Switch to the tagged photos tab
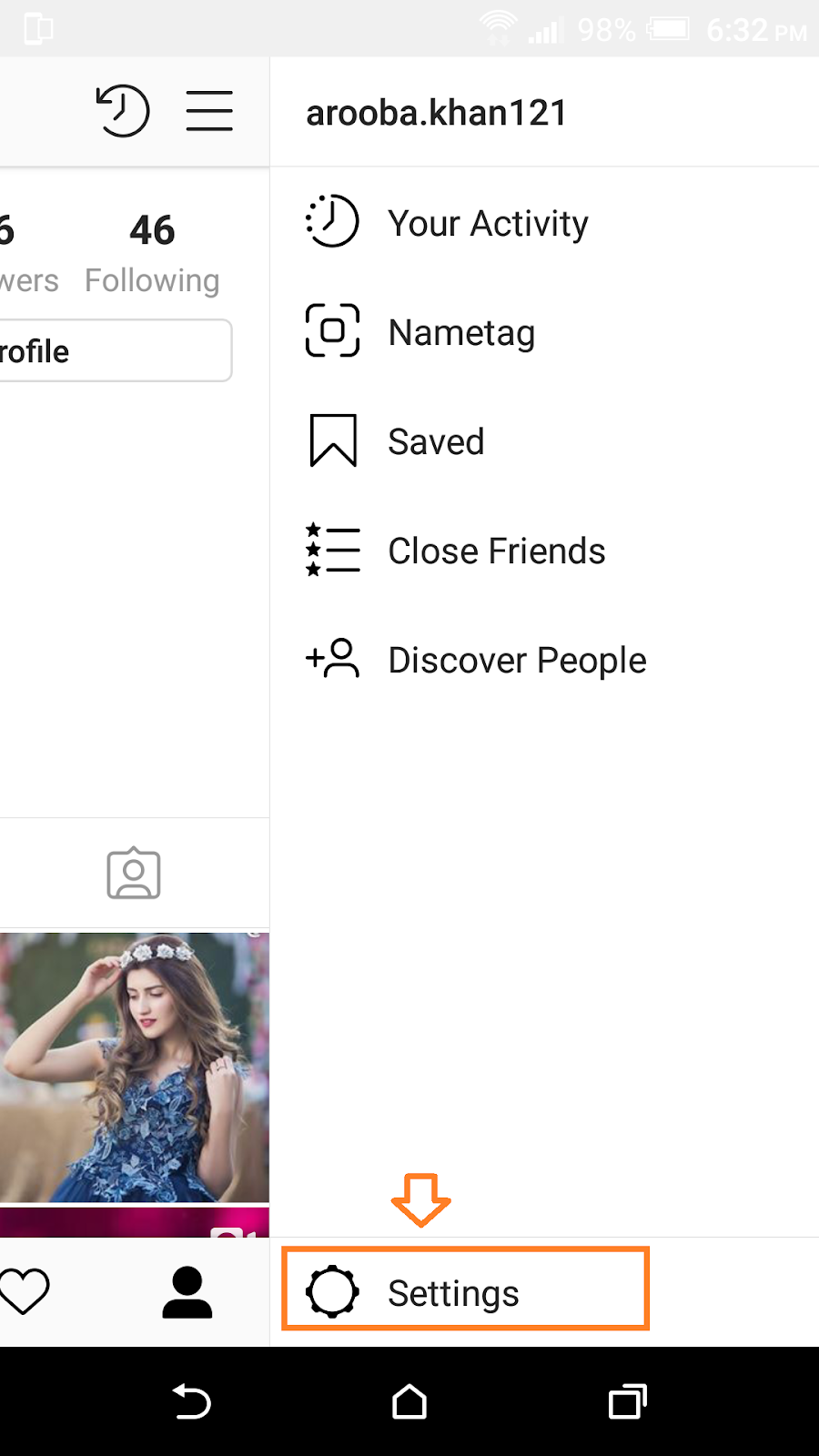 [134, 874]
